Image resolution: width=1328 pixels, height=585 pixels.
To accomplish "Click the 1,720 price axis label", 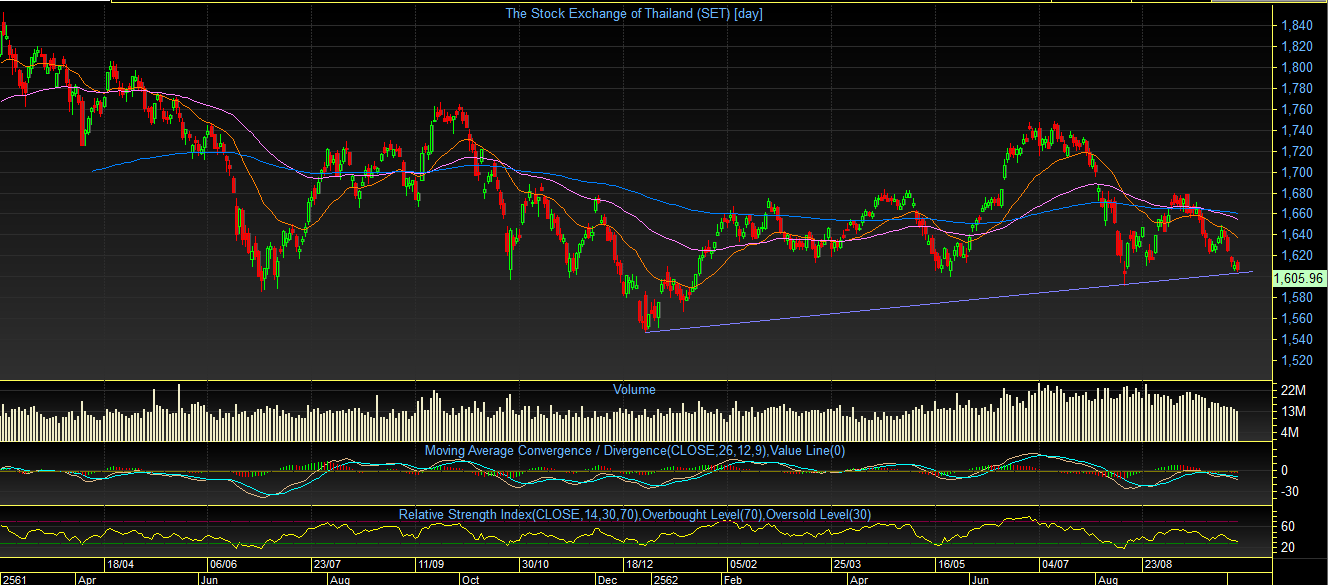I will (1296, 151).
